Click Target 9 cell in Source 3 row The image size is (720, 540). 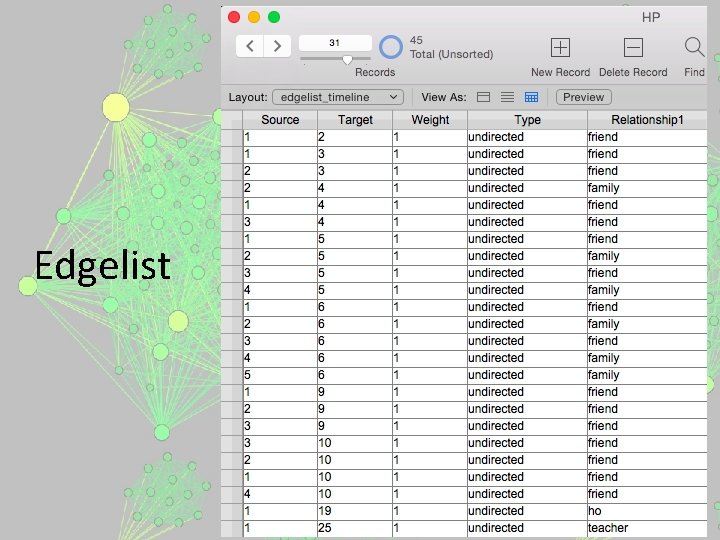coord(355,426)
